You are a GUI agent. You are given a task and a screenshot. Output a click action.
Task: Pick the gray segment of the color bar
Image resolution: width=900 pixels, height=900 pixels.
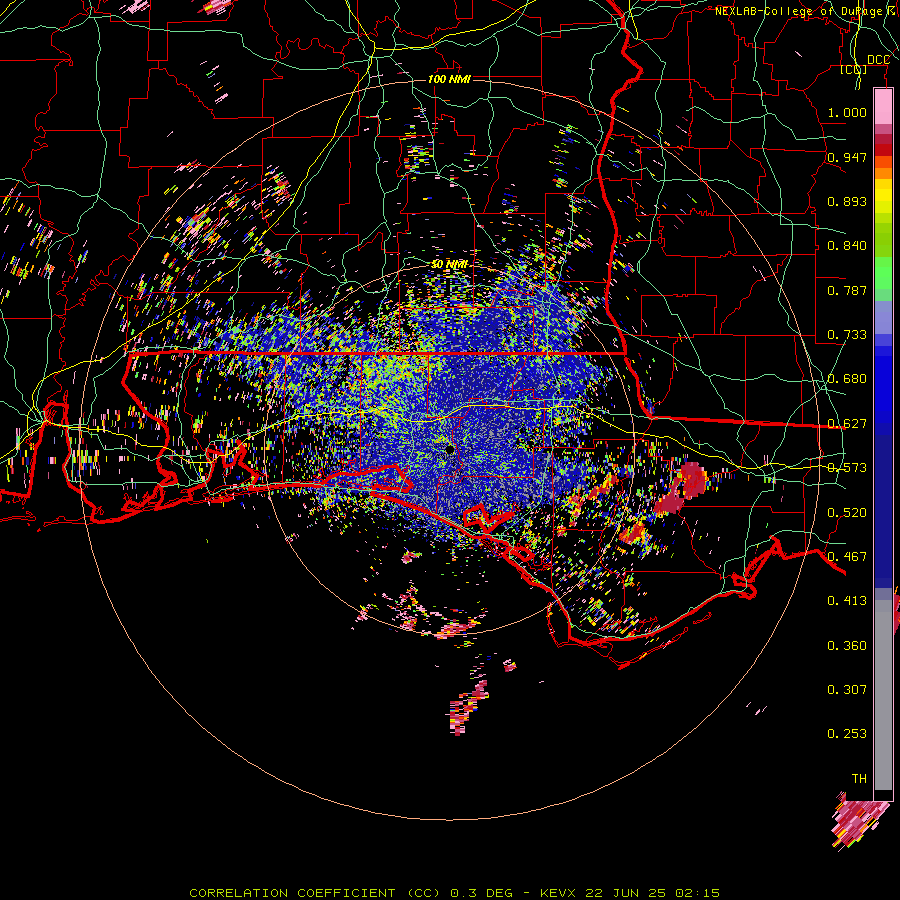click(883, 695)
